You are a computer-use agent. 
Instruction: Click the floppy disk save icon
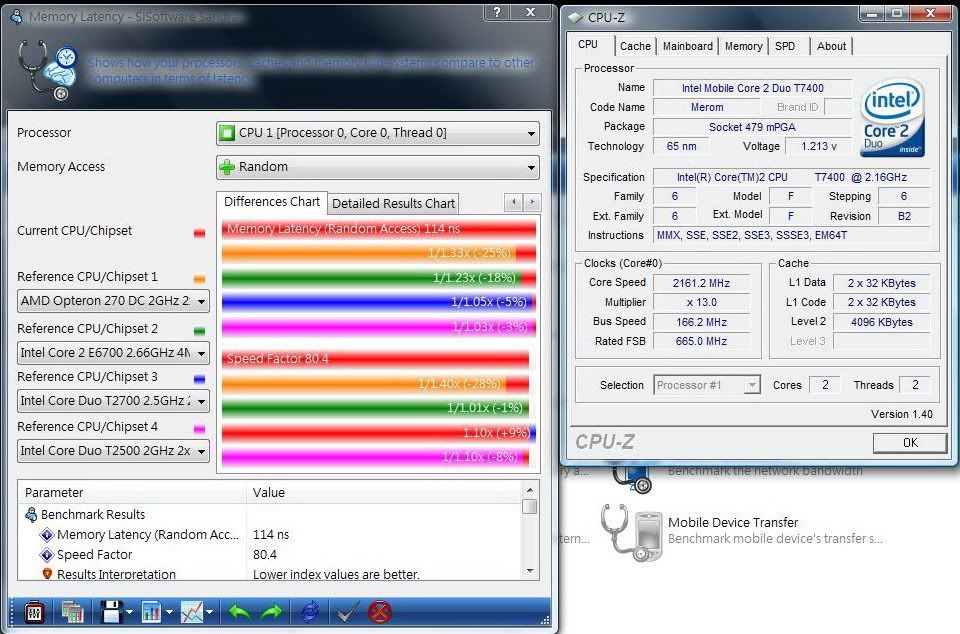[112, 611]
